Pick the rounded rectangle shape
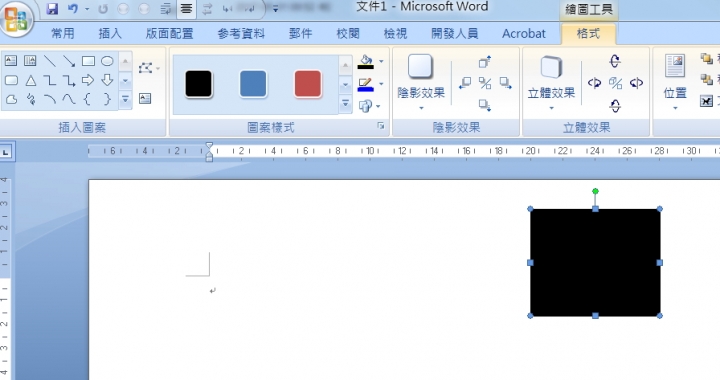The height and width of the screenshot is (380, 720). tap(11, 80)
